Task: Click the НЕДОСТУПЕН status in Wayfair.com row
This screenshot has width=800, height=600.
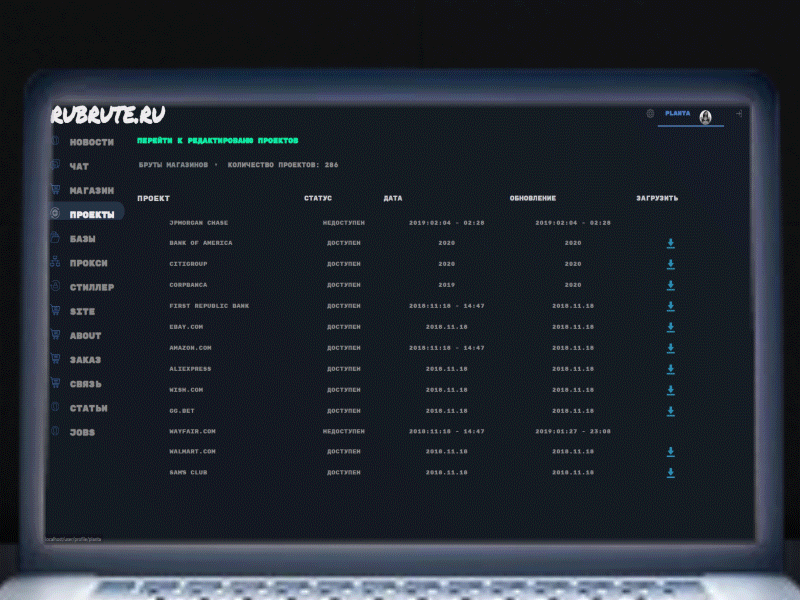Action: point(343,431)
